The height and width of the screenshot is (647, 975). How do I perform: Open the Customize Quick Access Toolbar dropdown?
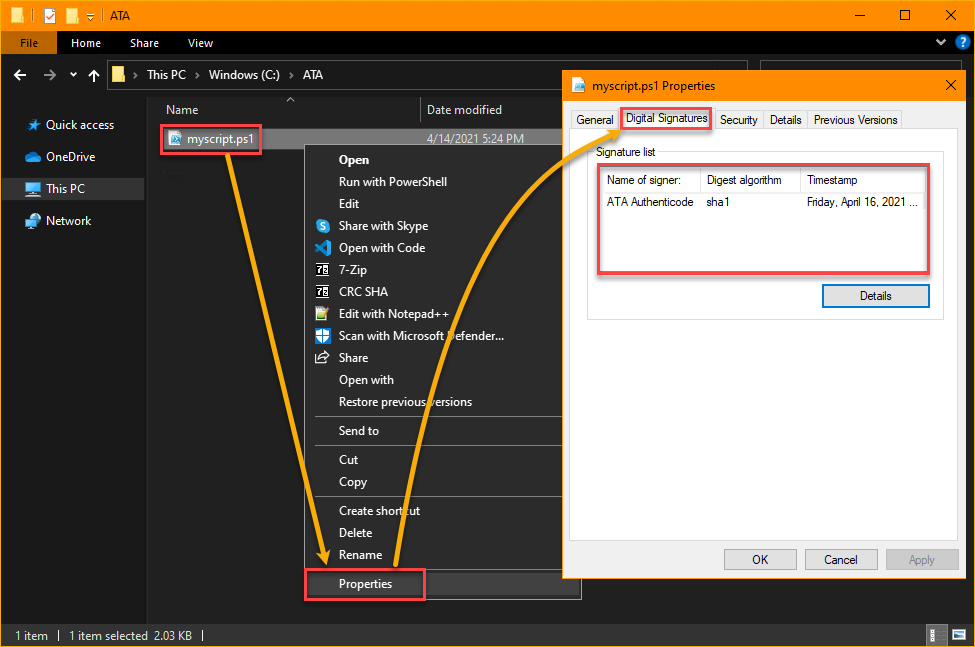[x=90, y=17]
